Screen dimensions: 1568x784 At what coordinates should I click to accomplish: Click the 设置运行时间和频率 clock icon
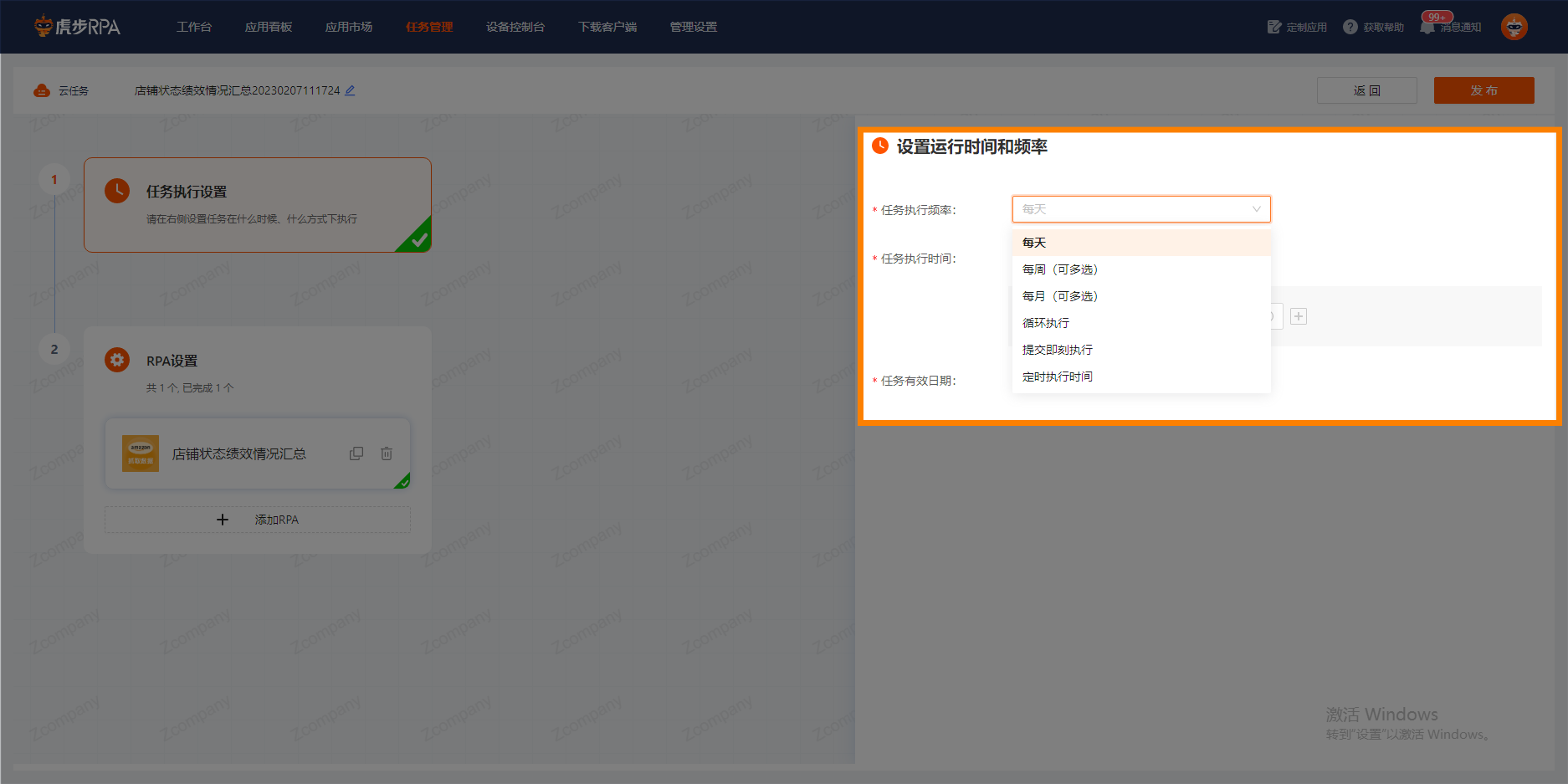pyautogui.click(x=880, y=146)
